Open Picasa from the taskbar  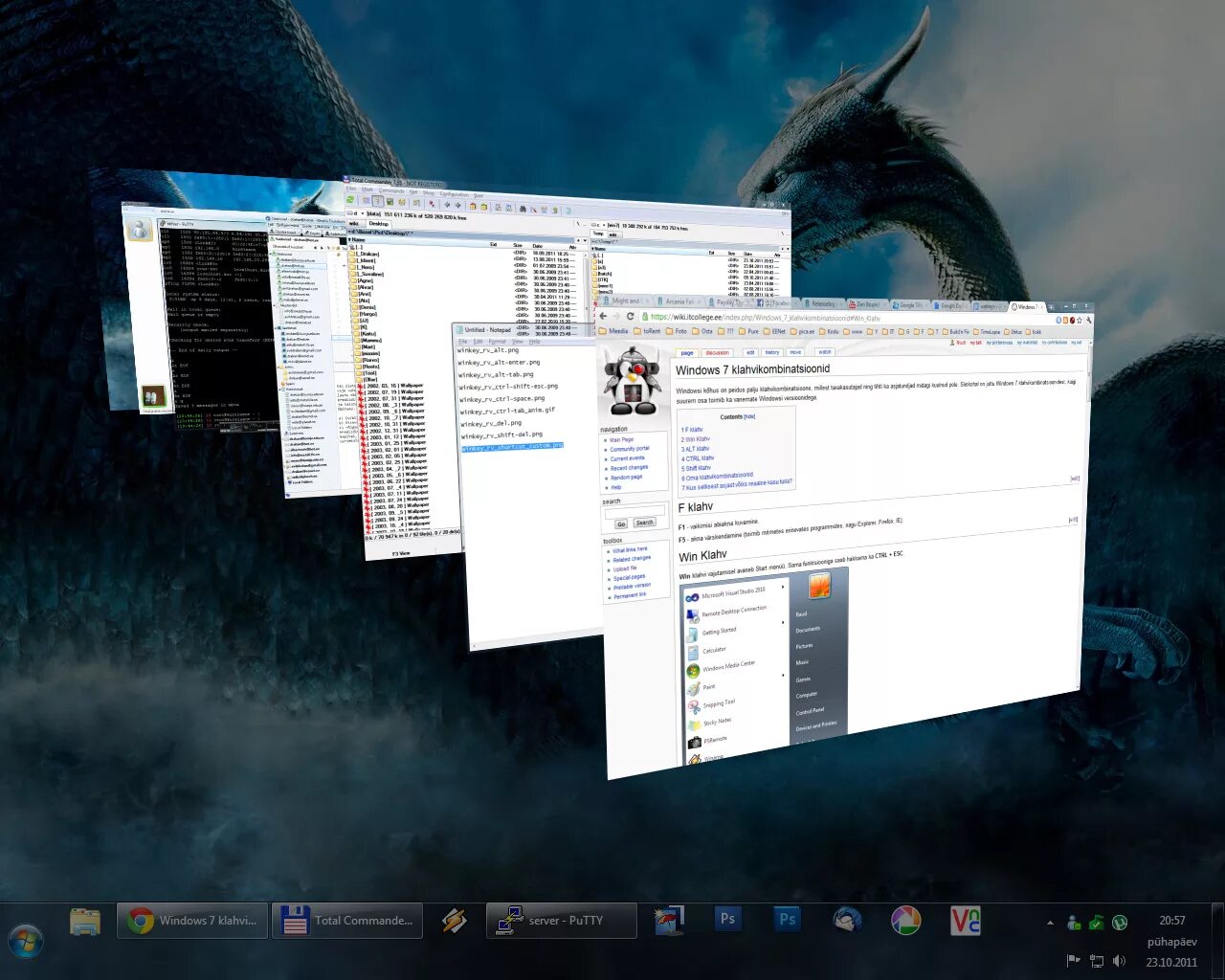tap(905, 921)
